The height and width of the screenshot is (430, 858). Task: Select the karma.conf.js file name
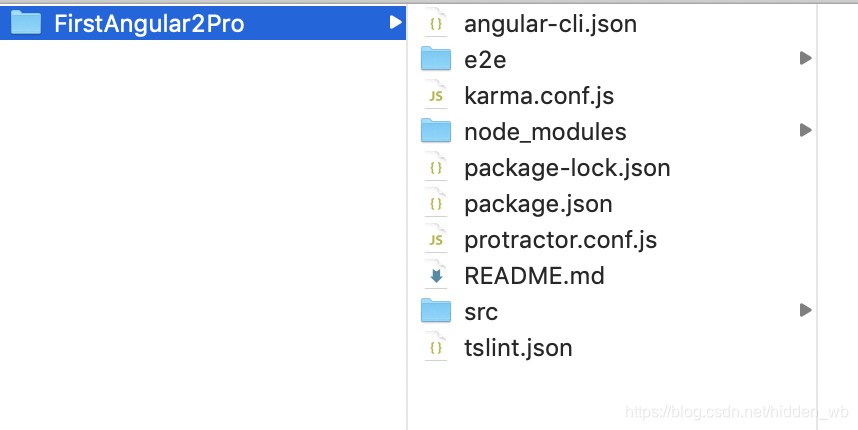539,96
